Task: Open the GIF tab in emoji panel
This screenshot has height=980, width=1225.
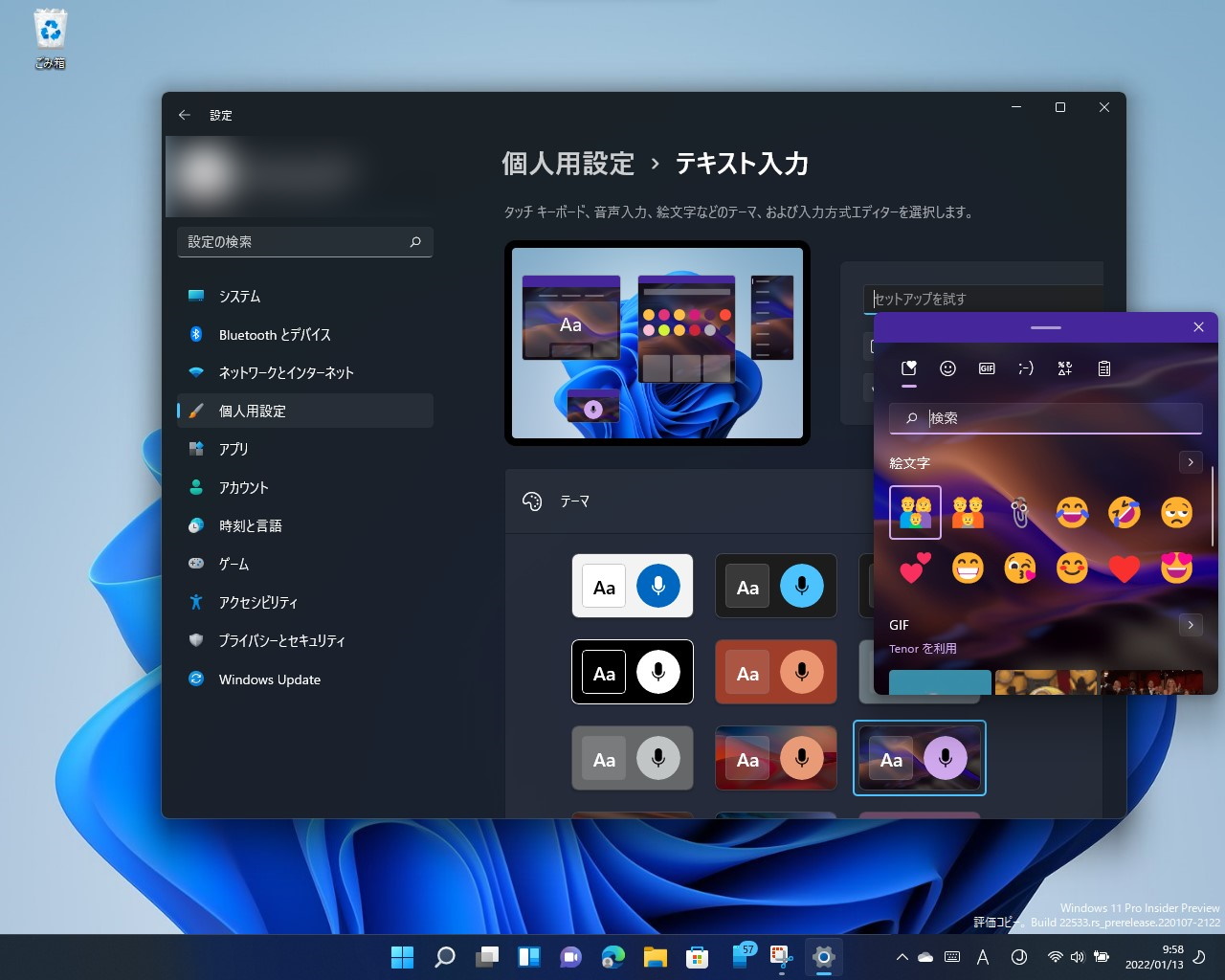Action: tap(987, 368)
